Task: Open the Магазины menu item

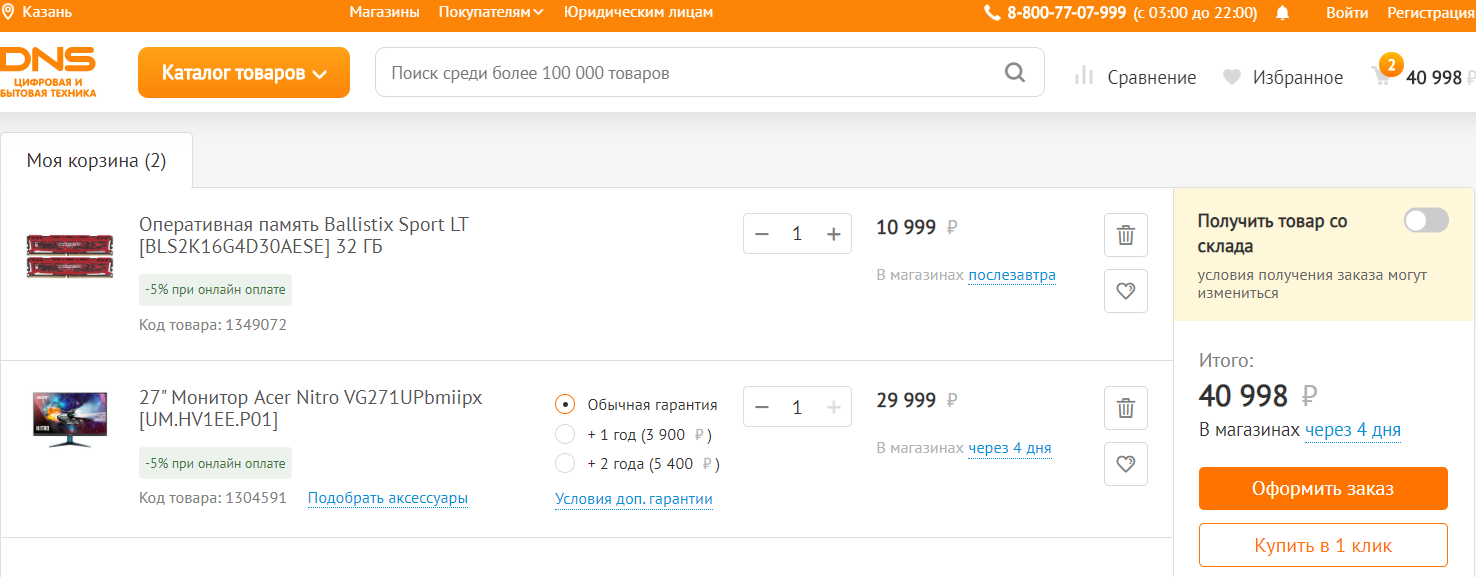Action: coord(384,12)
